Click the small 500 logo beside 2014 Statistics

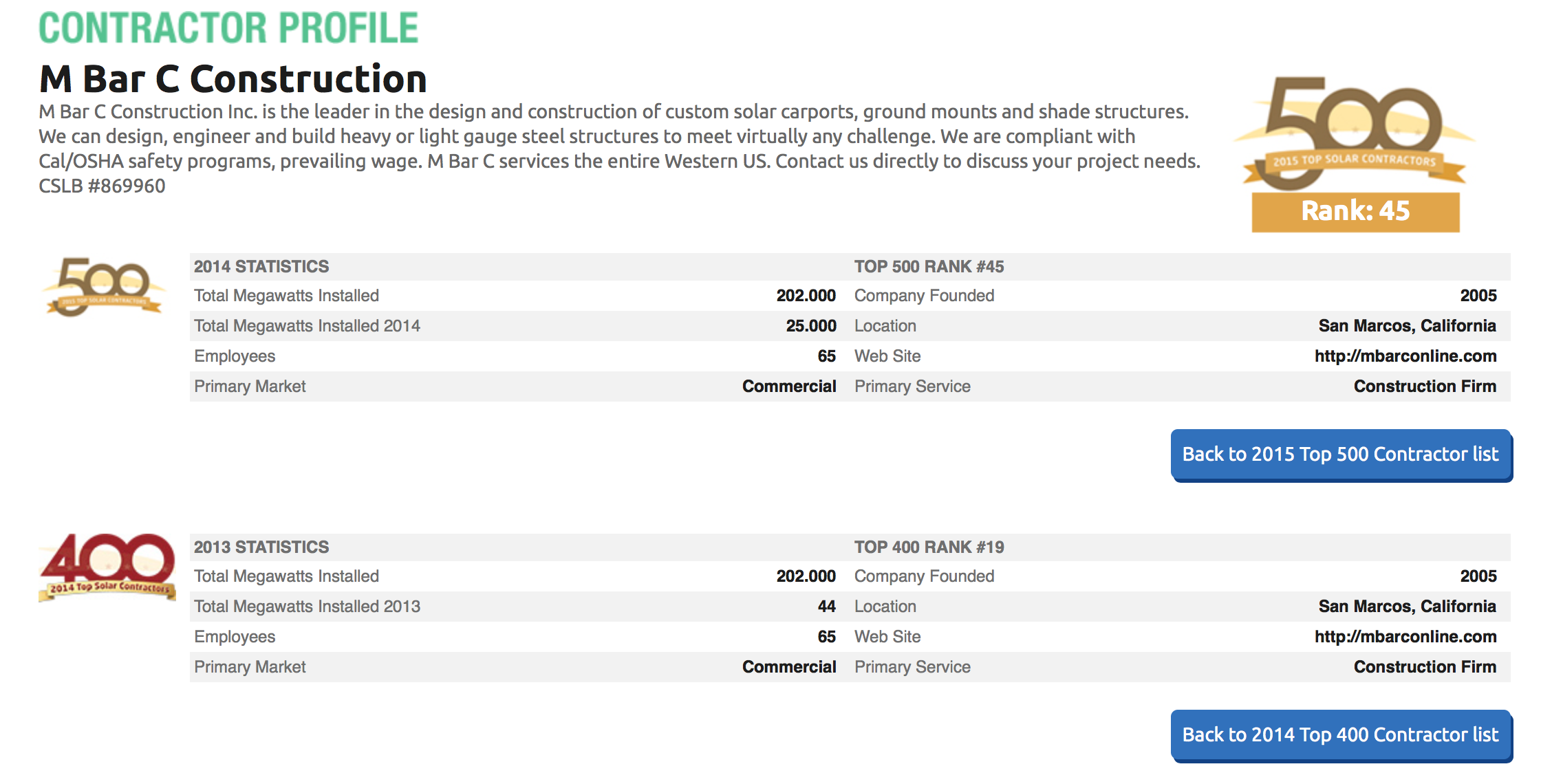click(x=104, y=287)
